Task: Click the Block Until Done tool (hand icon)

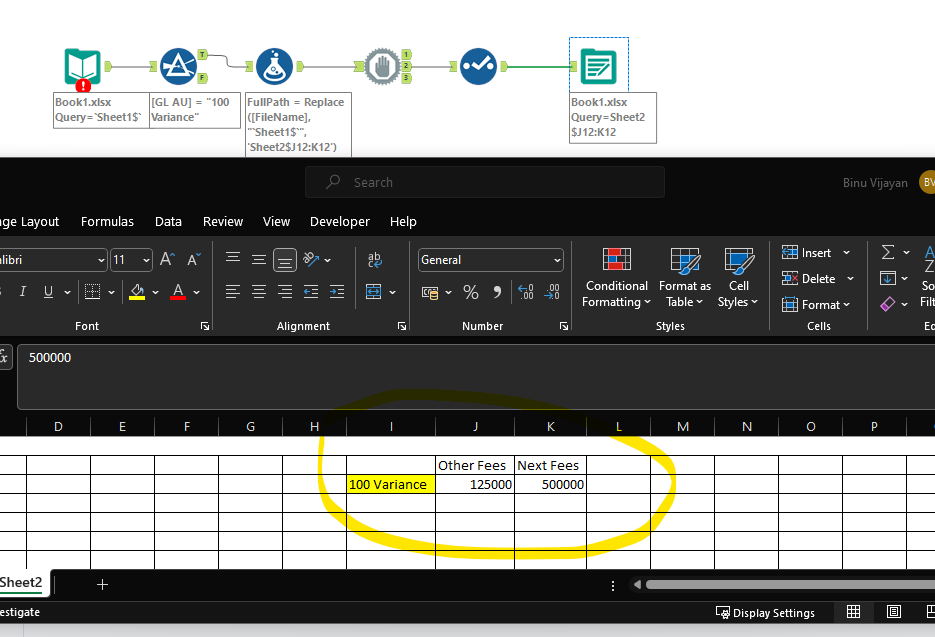Action: [x=384, y=66]
